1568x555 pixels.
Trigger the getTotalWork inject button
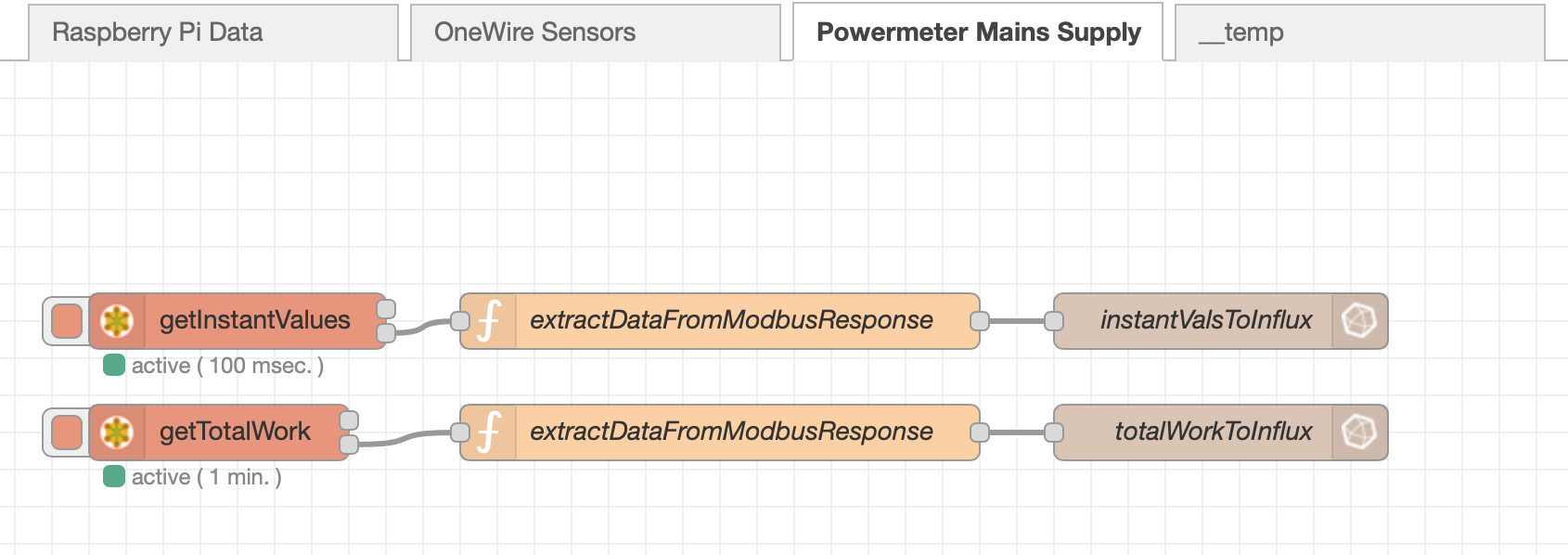[x=67, y=432]
